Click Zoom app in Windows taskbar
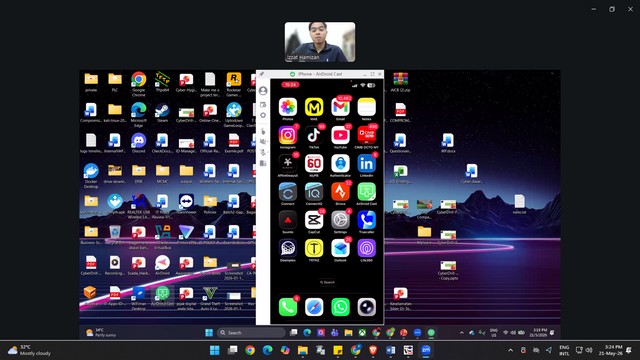640x360 pixels. (426, 350)
